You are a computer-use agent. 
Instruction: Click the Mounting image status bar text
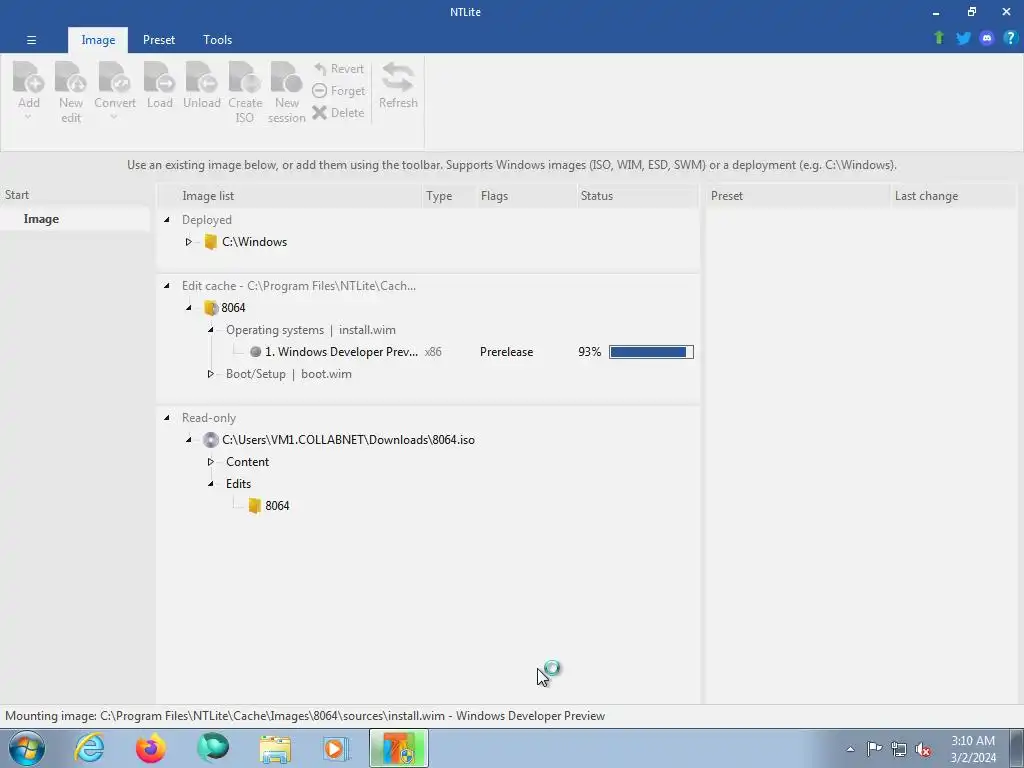point(305,716)
